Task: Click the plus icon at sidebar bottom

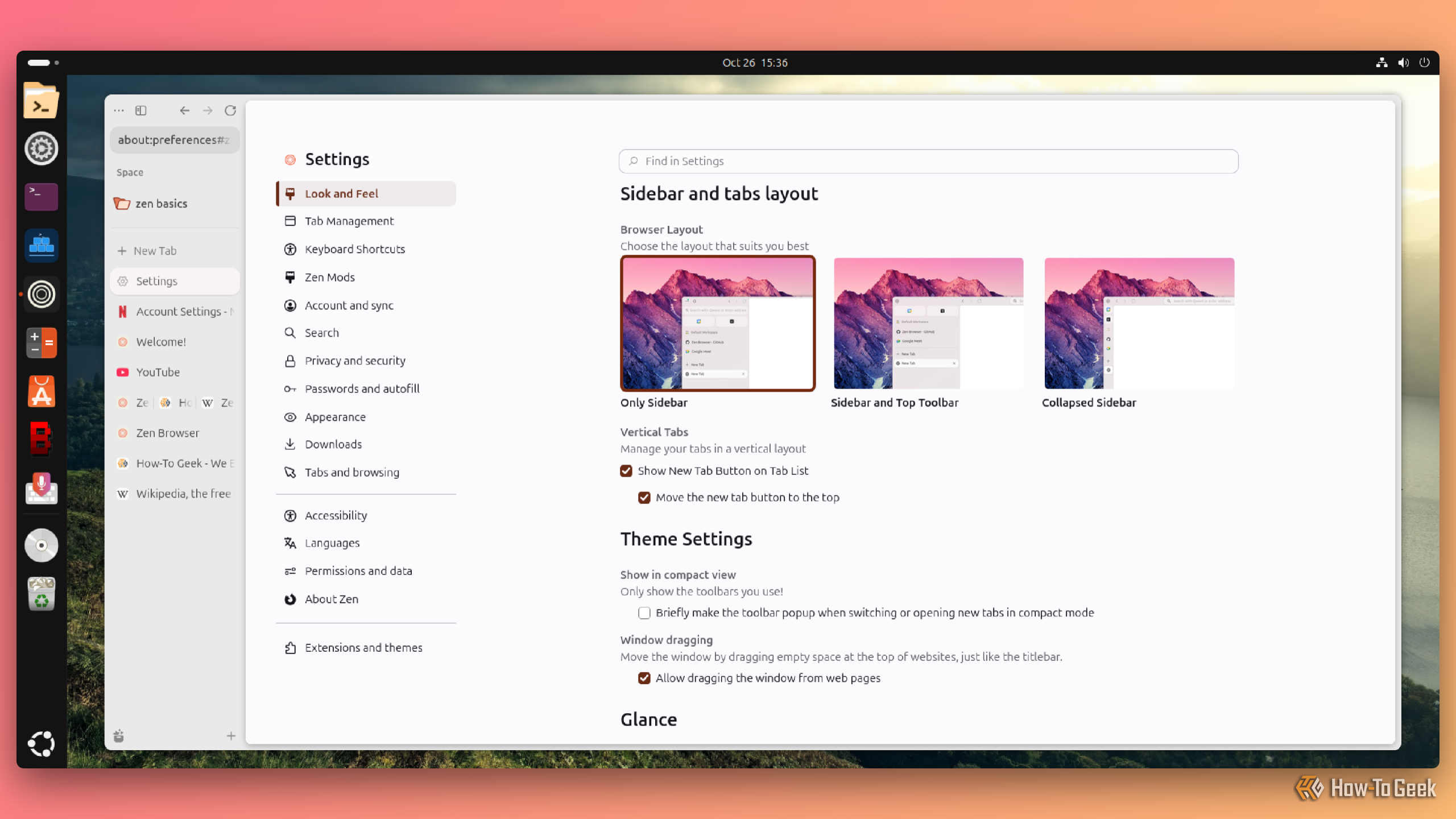Action: [x=231, y=736]
